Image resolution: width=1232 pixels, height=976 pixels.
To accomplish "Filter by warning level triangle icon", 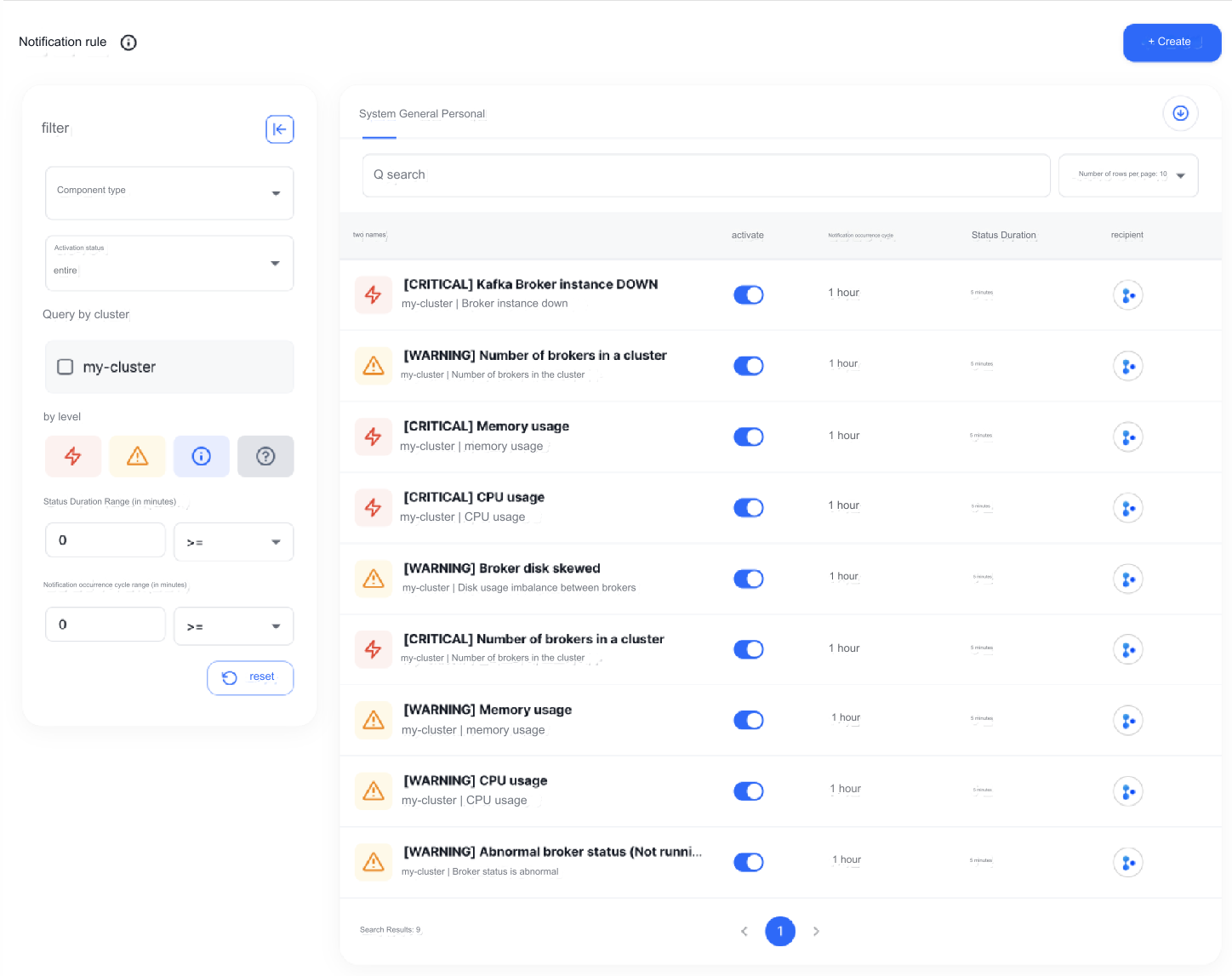I will 137,456.
